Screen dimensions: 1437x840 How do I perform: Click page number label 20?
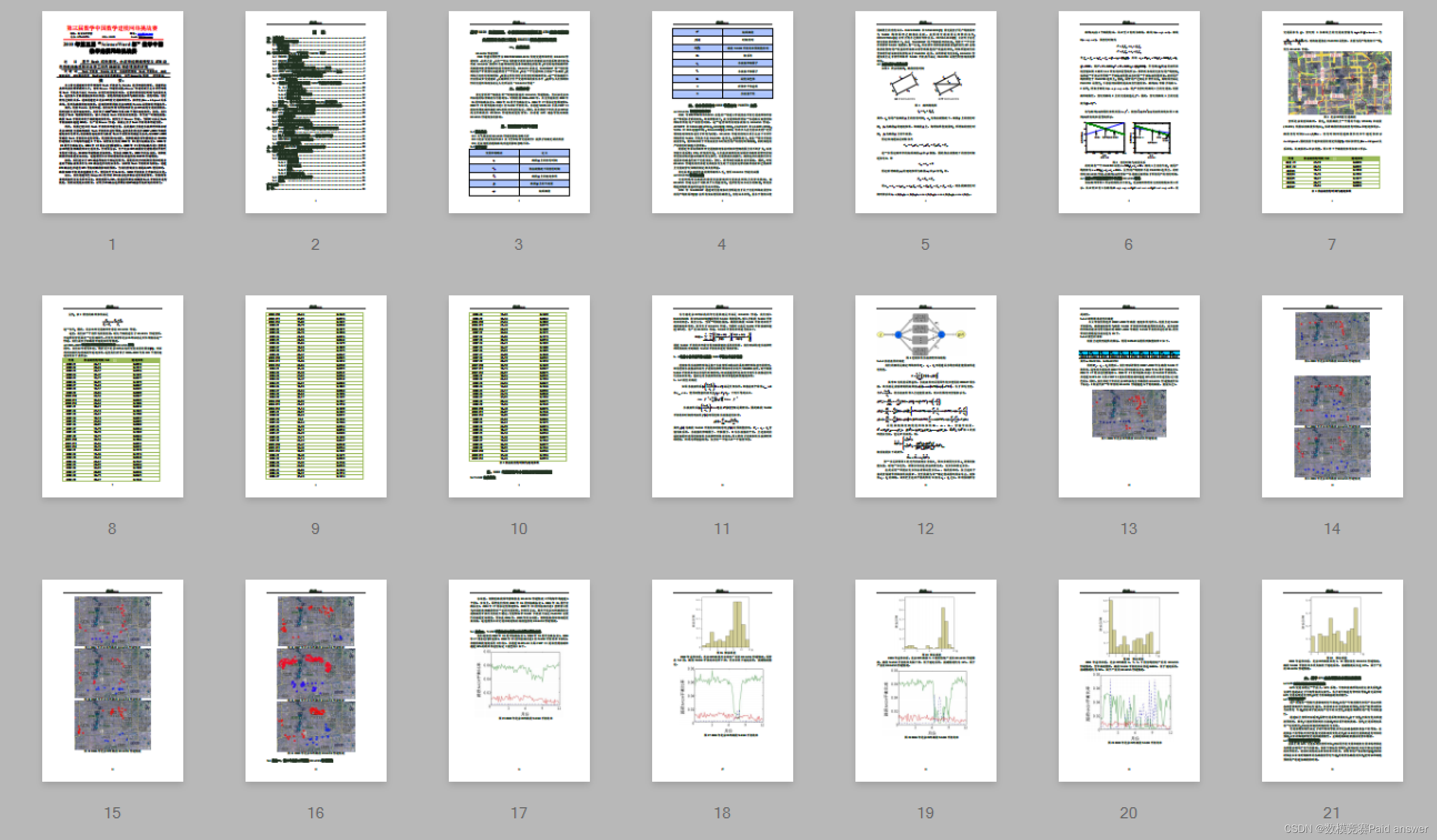(x=1129, y=813)
